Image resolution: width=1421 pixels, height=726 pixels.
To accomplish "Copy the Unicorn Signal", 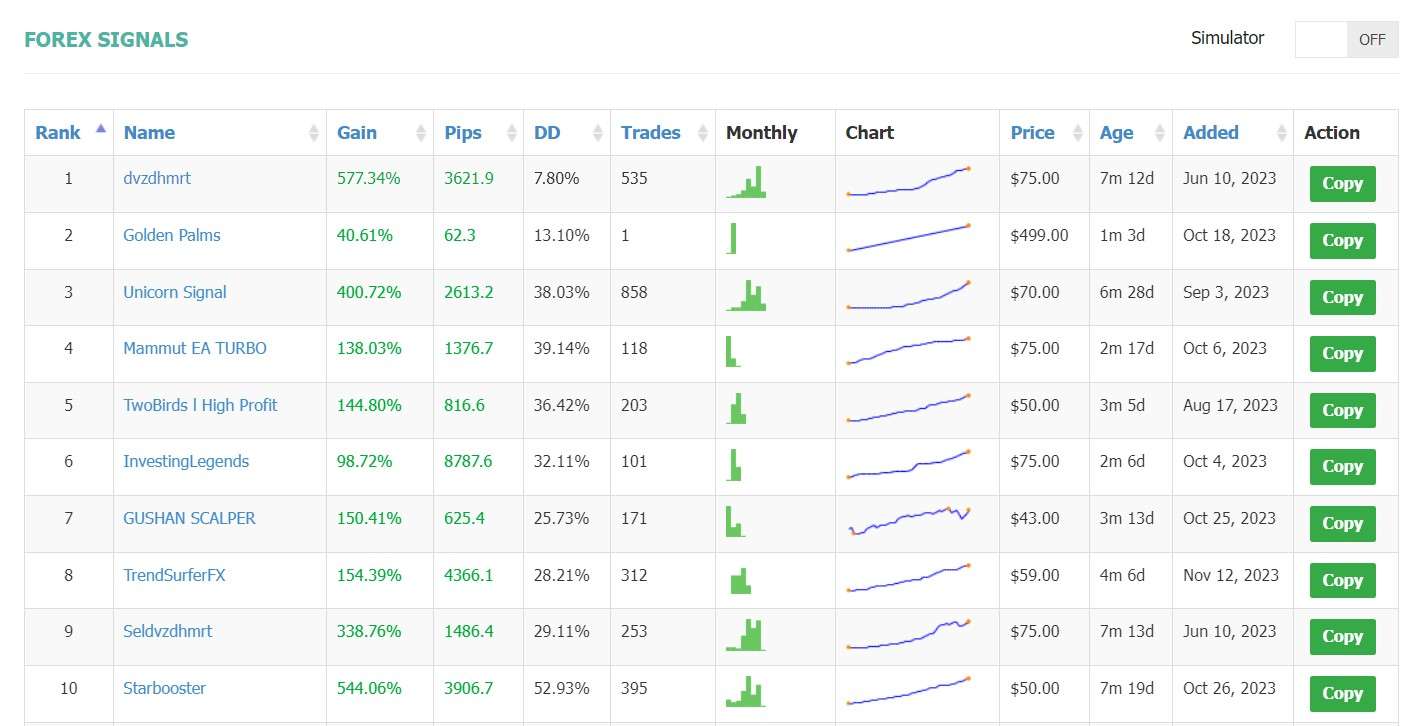I will (x=1342, y=298).
